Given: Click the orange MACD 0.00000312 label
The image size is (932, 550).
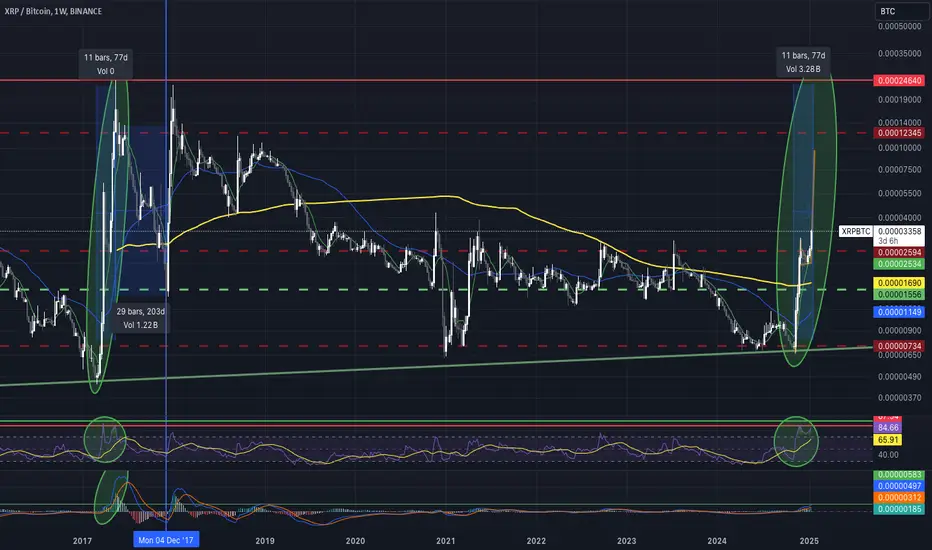Looking at the screenshot, I should click(899, 498).
